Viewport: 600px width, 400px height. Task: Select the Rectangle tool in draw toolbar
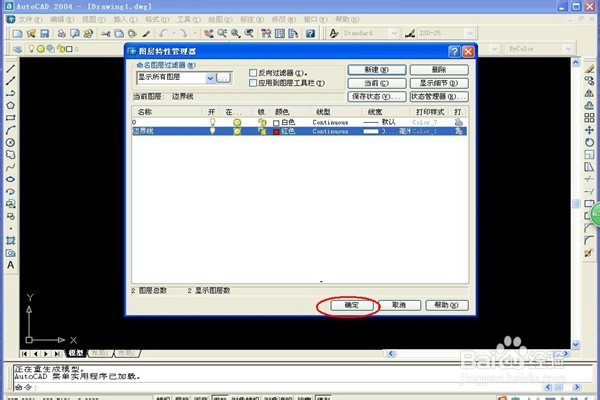click(x=11, y=118)
